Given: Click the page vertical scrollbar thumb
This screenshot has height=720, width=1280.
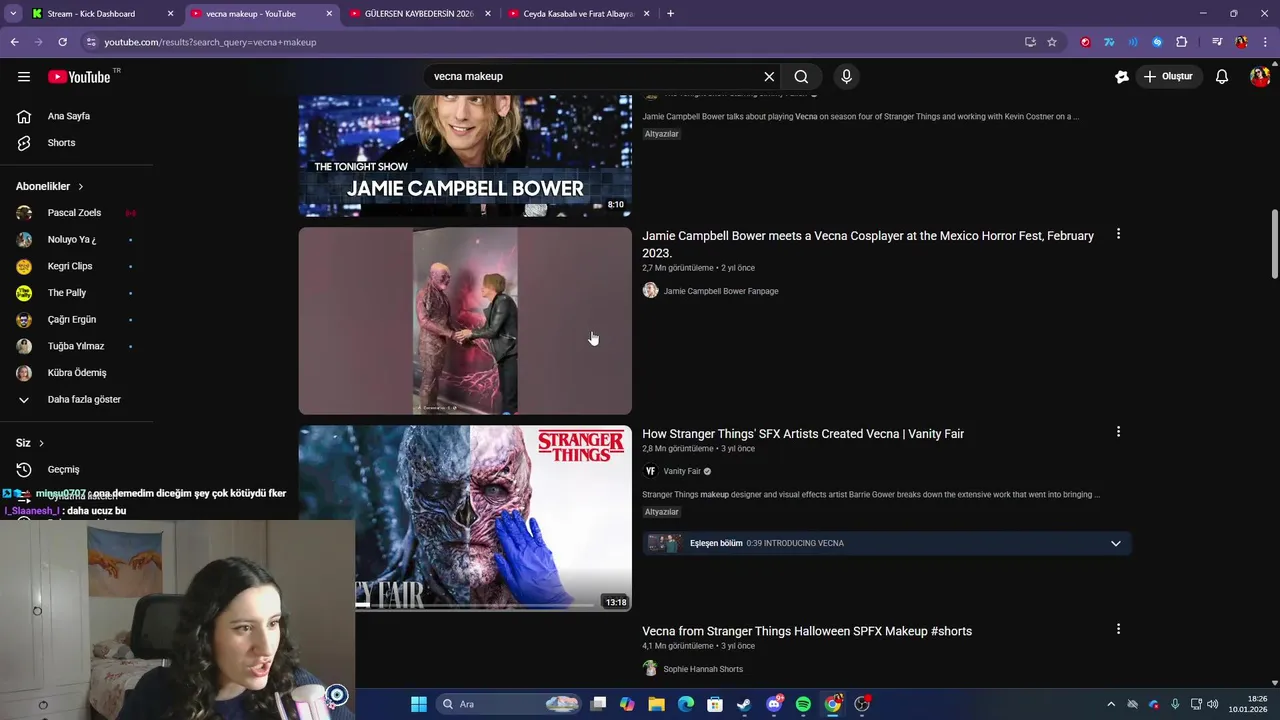Looking at the screenshot, I should (1274, 244).
